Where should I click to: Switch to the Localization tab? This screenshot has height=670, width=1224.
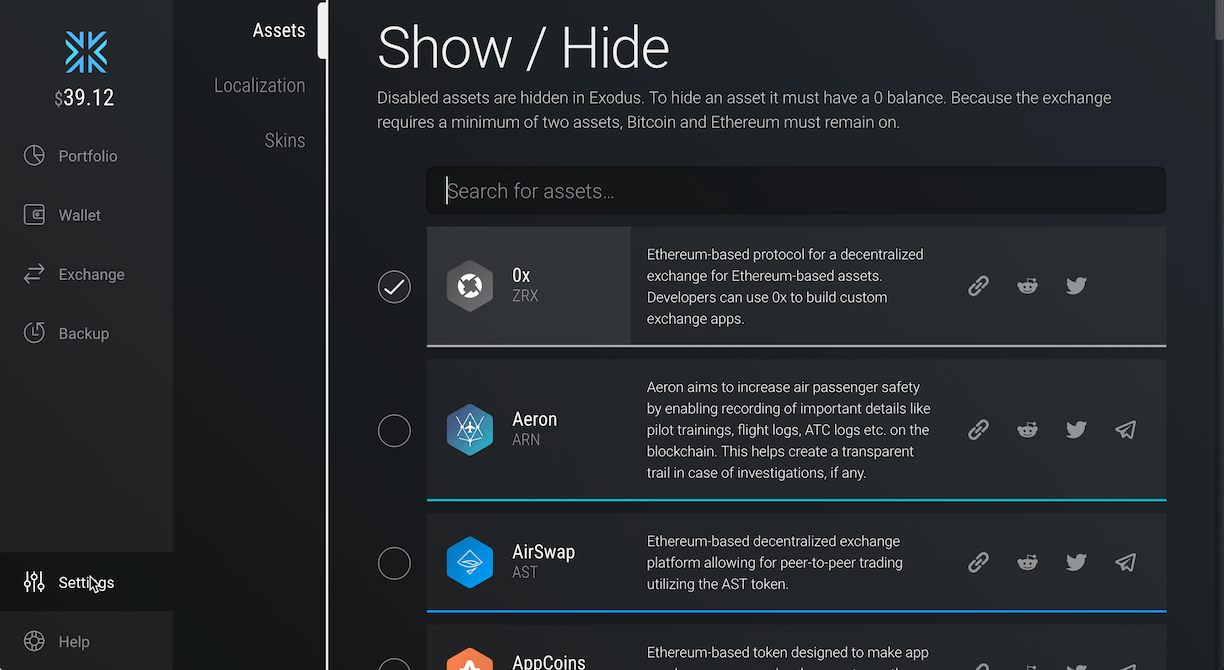point(259,86)
